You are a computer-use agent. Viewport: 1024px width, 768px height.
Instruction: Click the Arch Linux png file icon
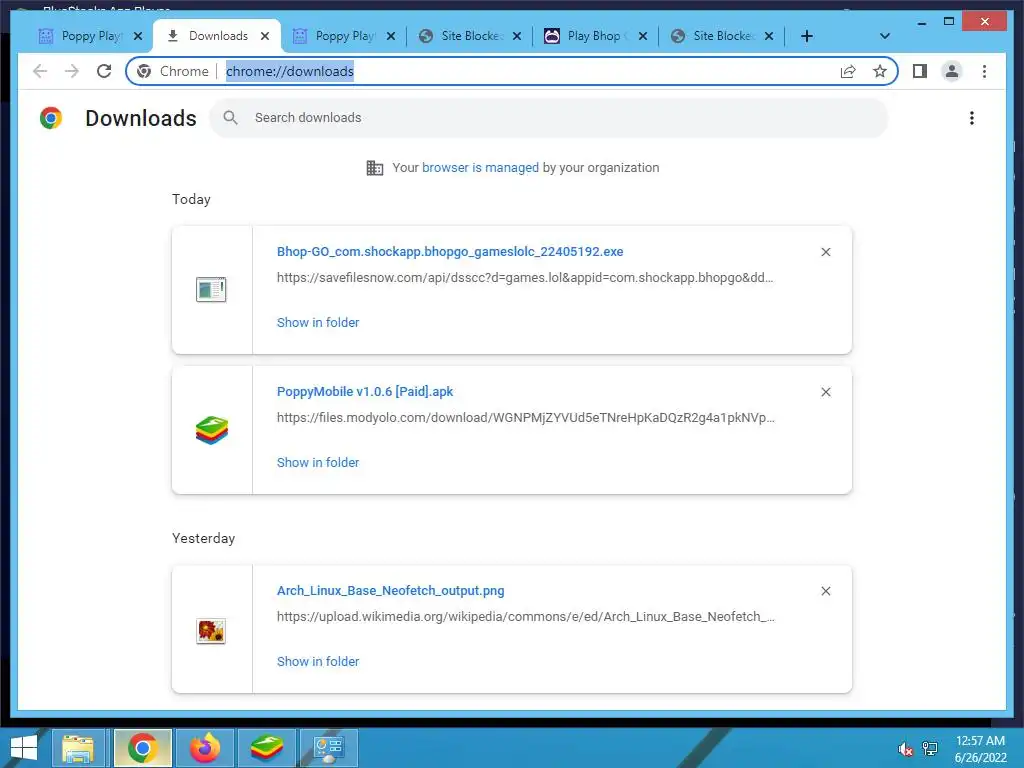[x=211, y=631]
